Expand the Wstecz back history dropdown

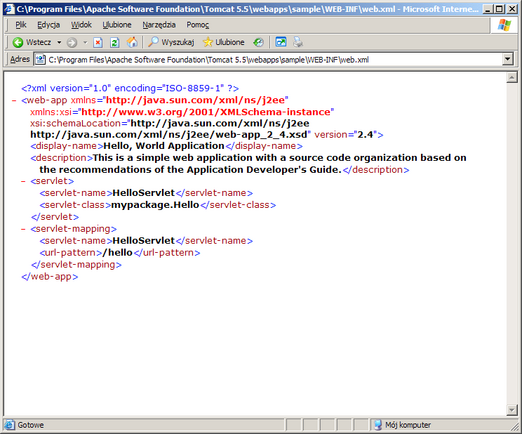59,42
